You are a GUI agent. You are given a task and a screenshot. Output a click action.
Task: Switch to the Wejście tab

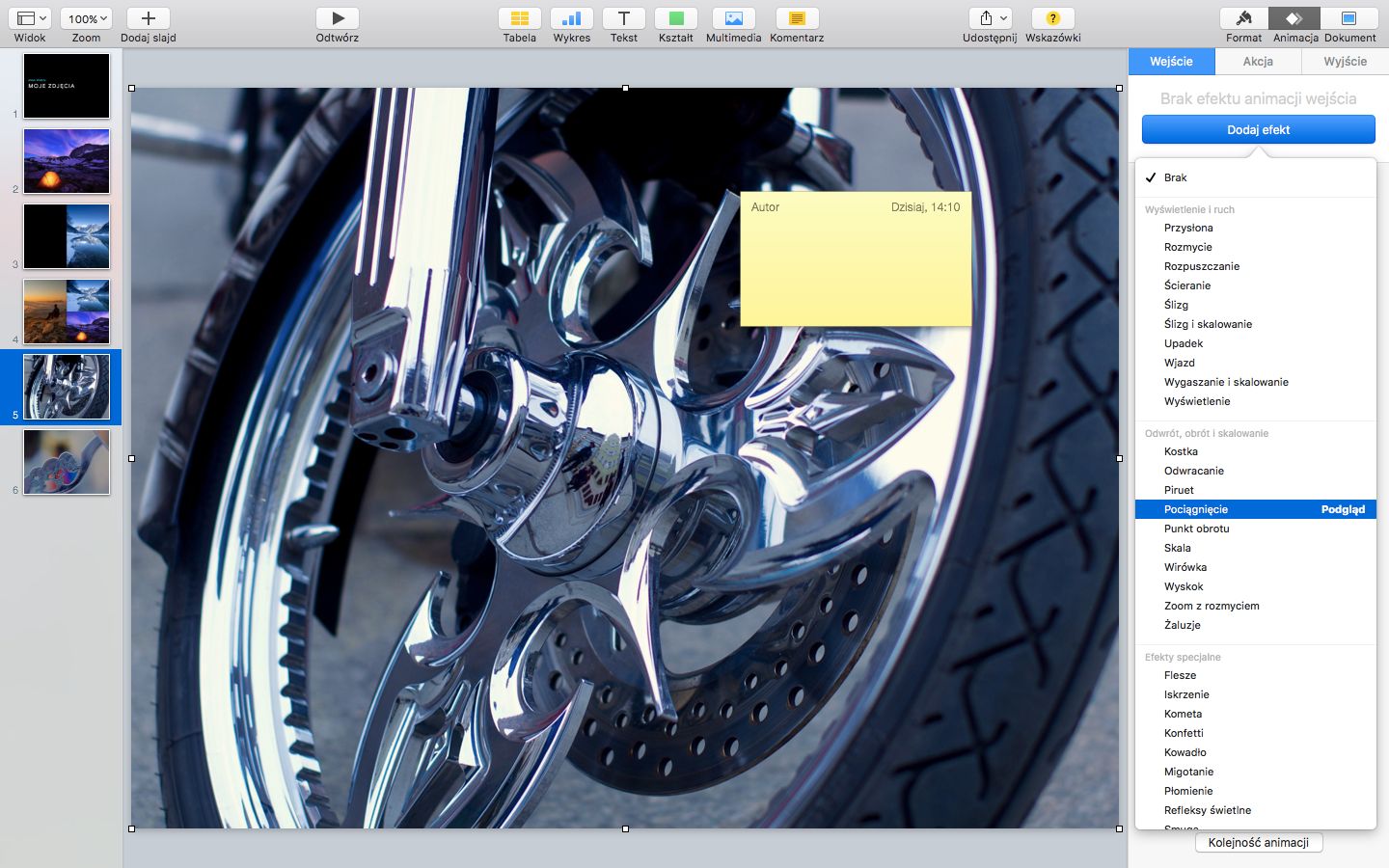point(1171,62)
